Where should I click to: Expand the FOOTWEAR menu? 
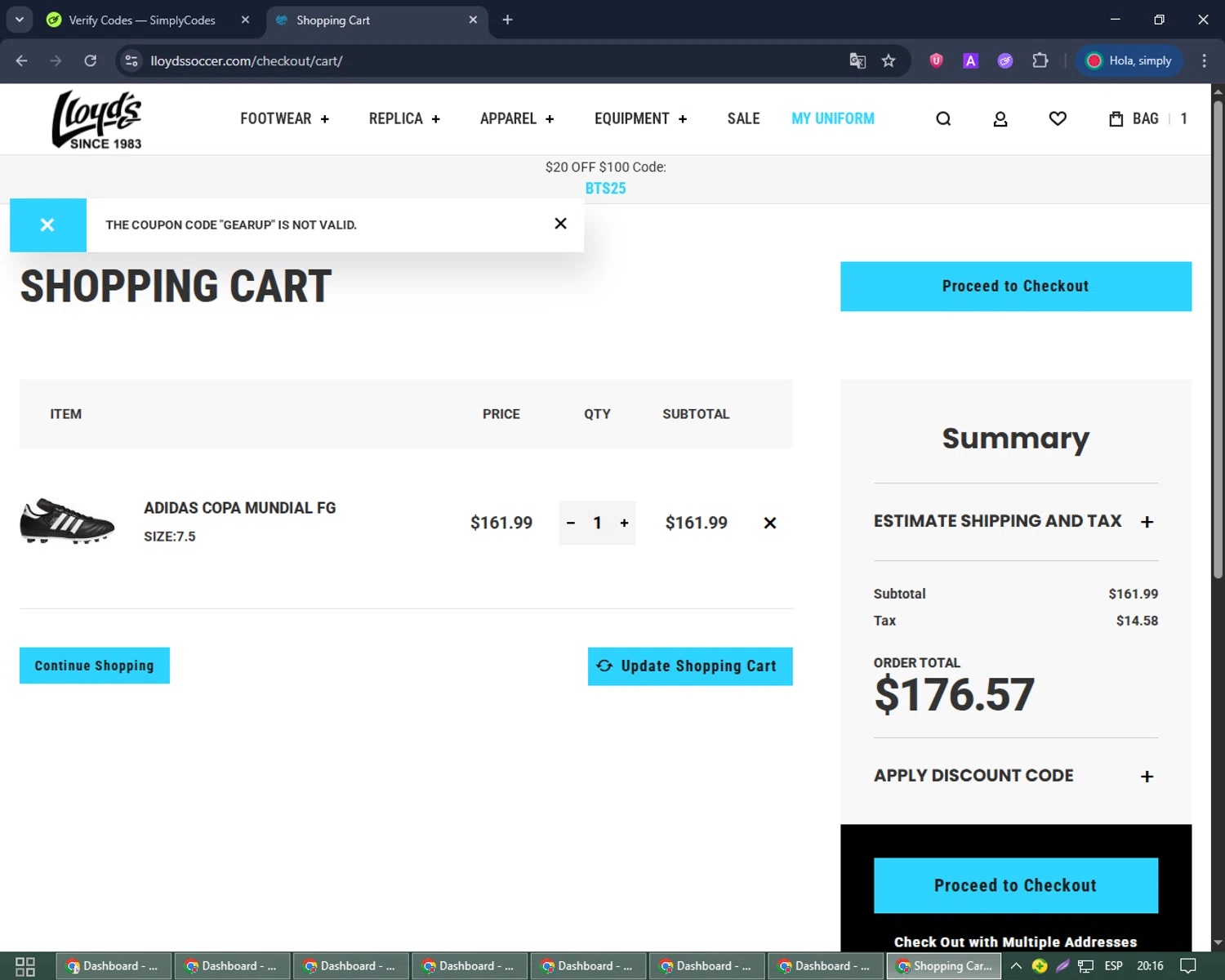click(x=284, y=119)
